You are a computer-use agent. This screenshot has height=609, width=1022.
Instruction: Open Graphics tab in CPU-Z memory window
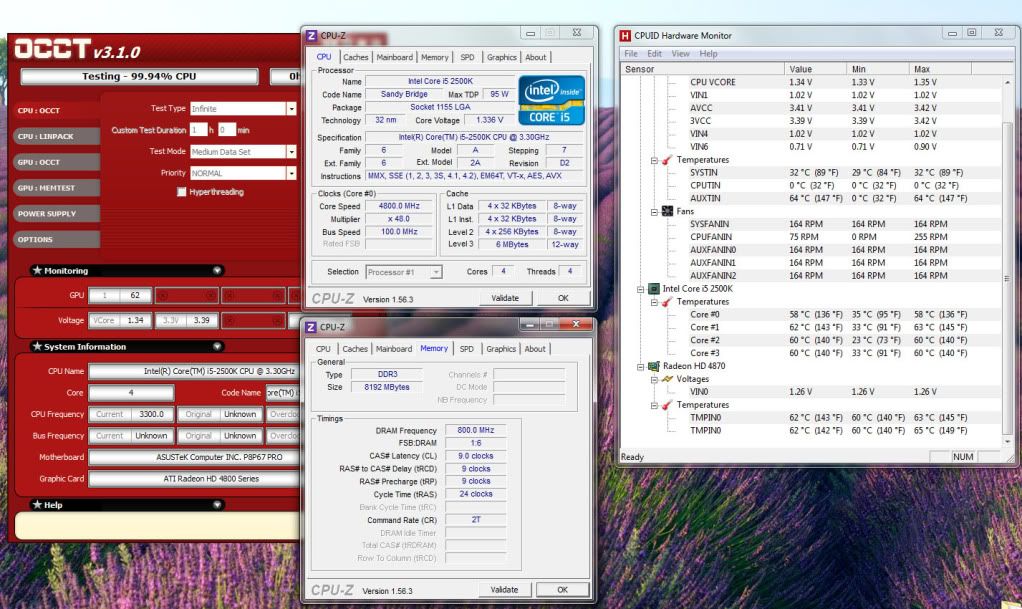point(501,349)
